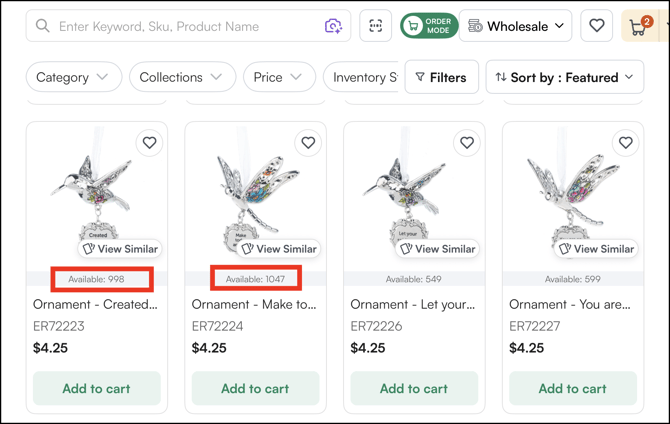Open the wishlist heart in the header

coord(597,26)
